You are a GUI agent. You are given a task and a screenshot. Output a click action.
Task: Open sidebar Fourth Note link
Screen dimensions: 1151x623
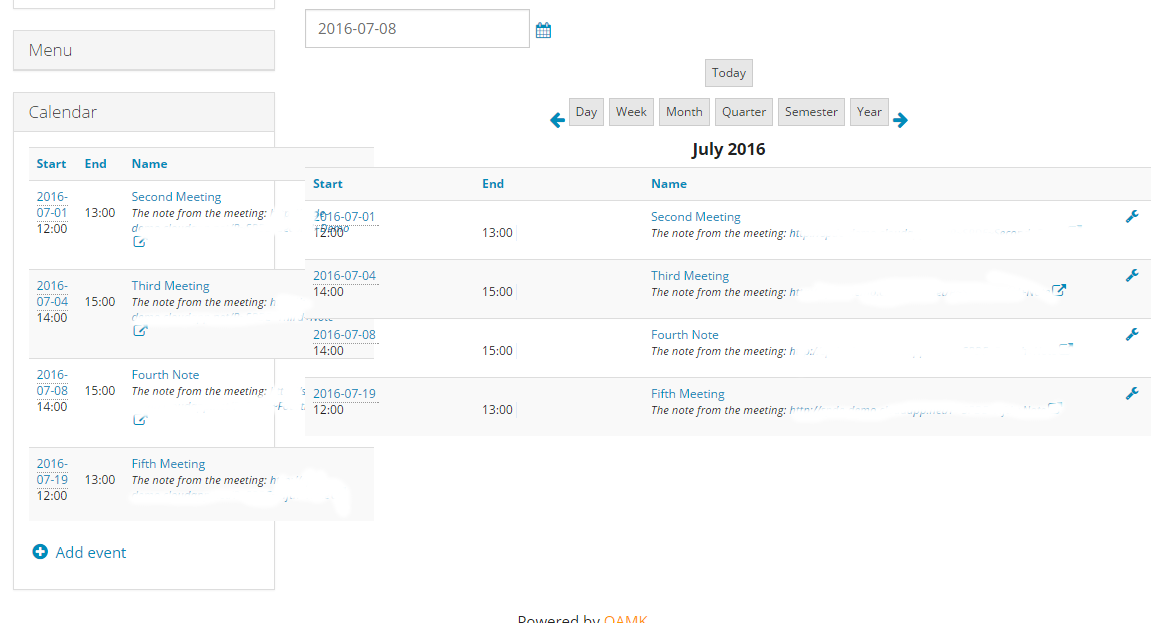tap(165, 374)
